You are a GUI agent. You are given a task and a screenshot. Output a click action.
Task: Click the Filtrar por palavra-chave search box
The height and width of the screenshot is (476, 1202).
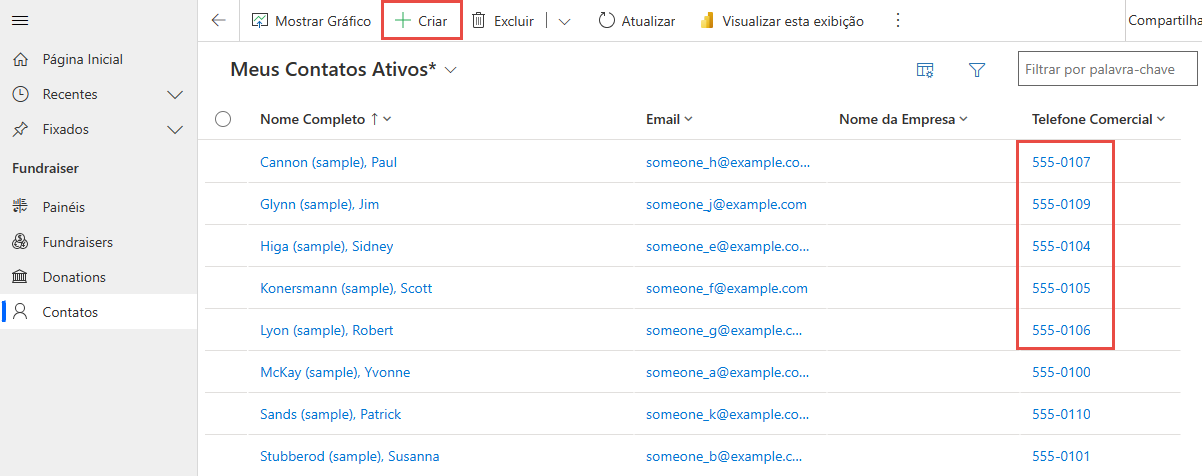[1109, 70]
